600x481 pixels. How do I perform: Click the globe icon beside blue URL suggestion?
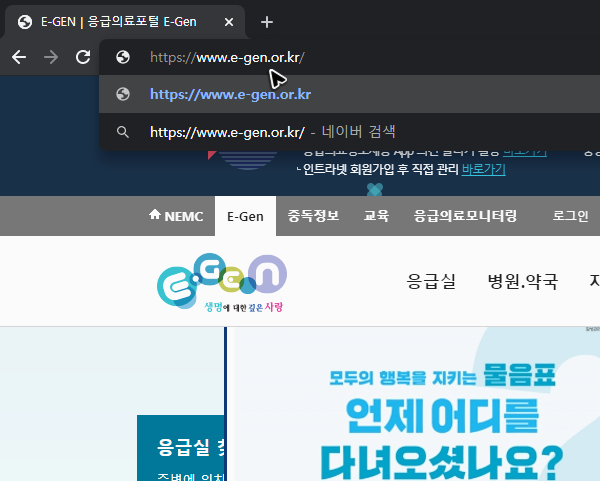click(123, 94)
